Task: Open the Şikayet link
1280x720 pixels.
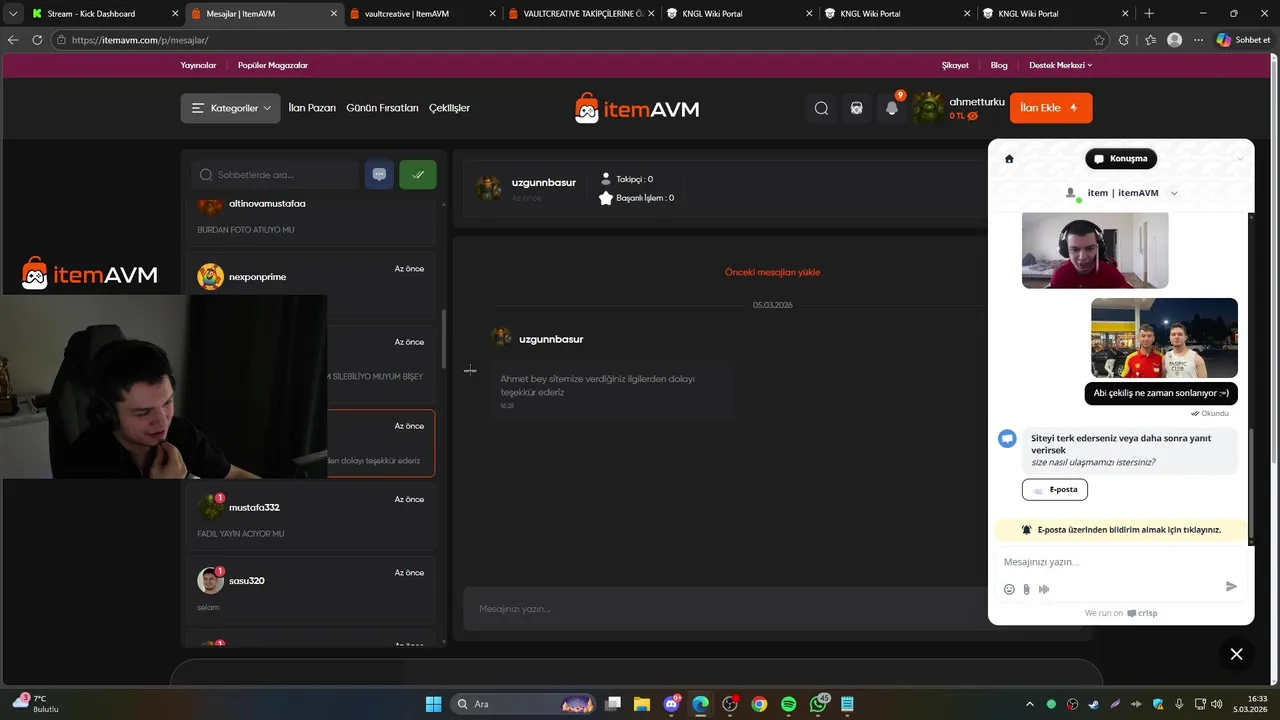Action: coord(955,65)
